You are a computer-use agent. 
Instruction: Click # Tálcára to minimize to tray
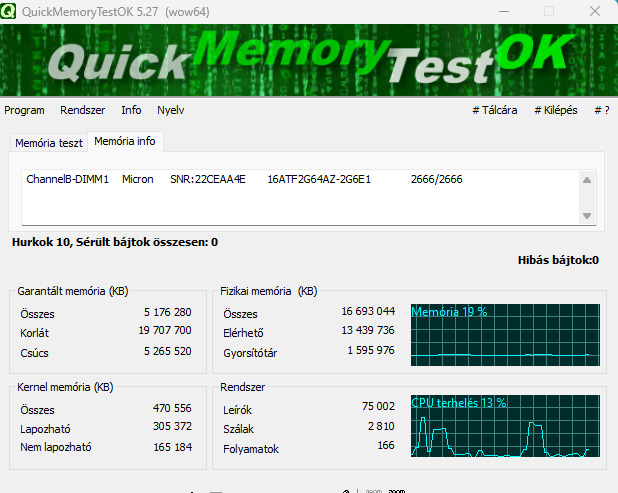[495, 110]
